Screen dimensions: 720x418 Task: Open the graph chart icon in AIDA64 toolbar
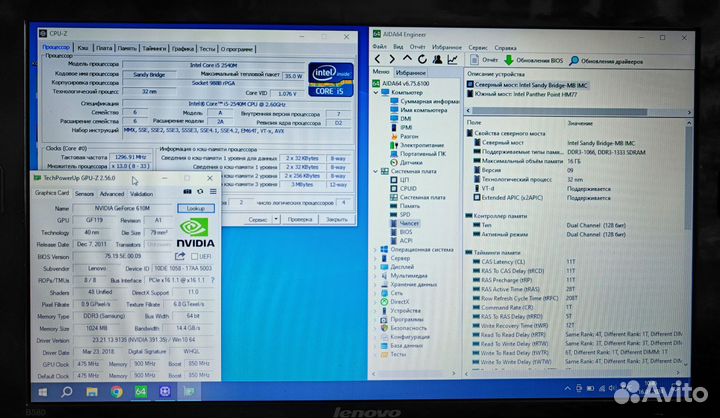tap(452, 59)
